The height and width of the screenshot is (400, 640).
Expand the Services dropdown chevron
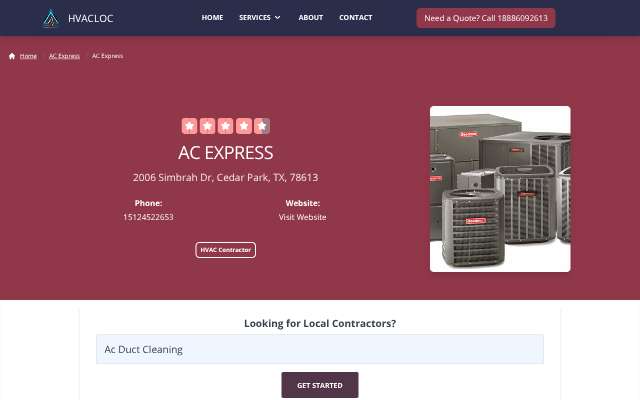278,18
